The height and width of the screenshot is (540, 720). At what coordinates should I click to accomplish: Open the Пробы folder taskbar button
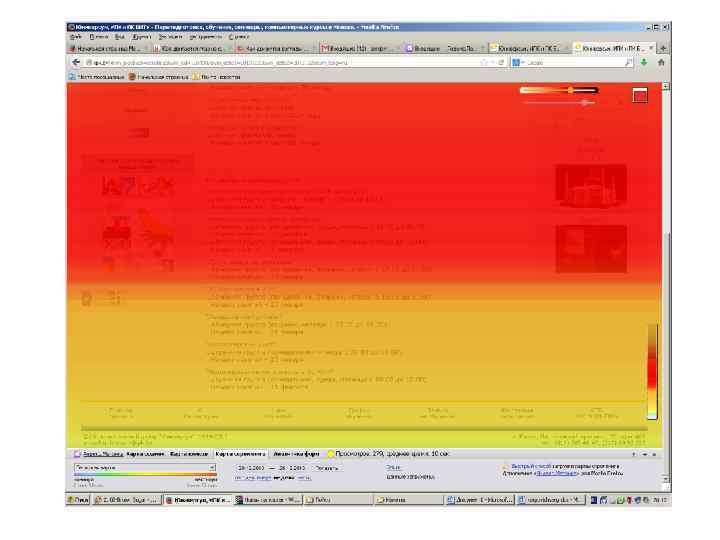(338, 500)
